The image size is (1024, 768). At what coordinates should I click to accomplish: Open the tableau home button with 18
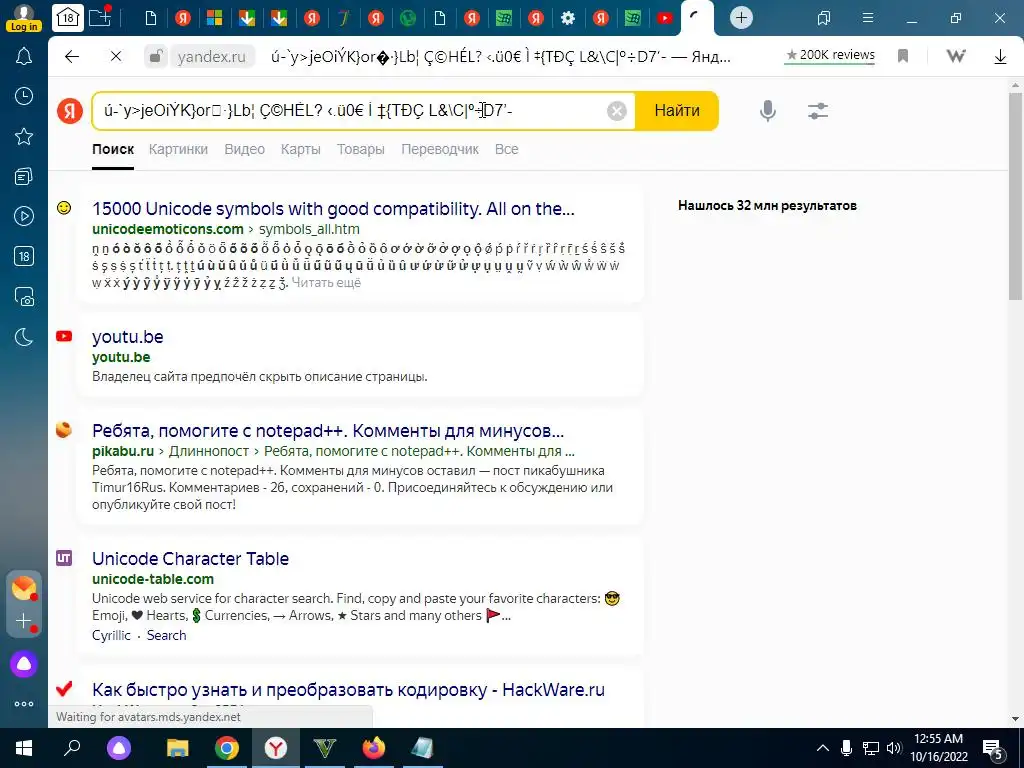click(68, 18)
